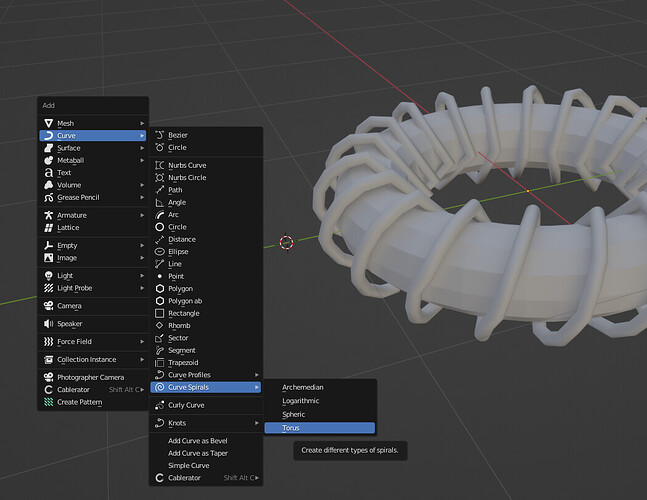Screen dimensions: 647x500
Task: Click the Create Pattern icon
Action: (x=49, y=402)
